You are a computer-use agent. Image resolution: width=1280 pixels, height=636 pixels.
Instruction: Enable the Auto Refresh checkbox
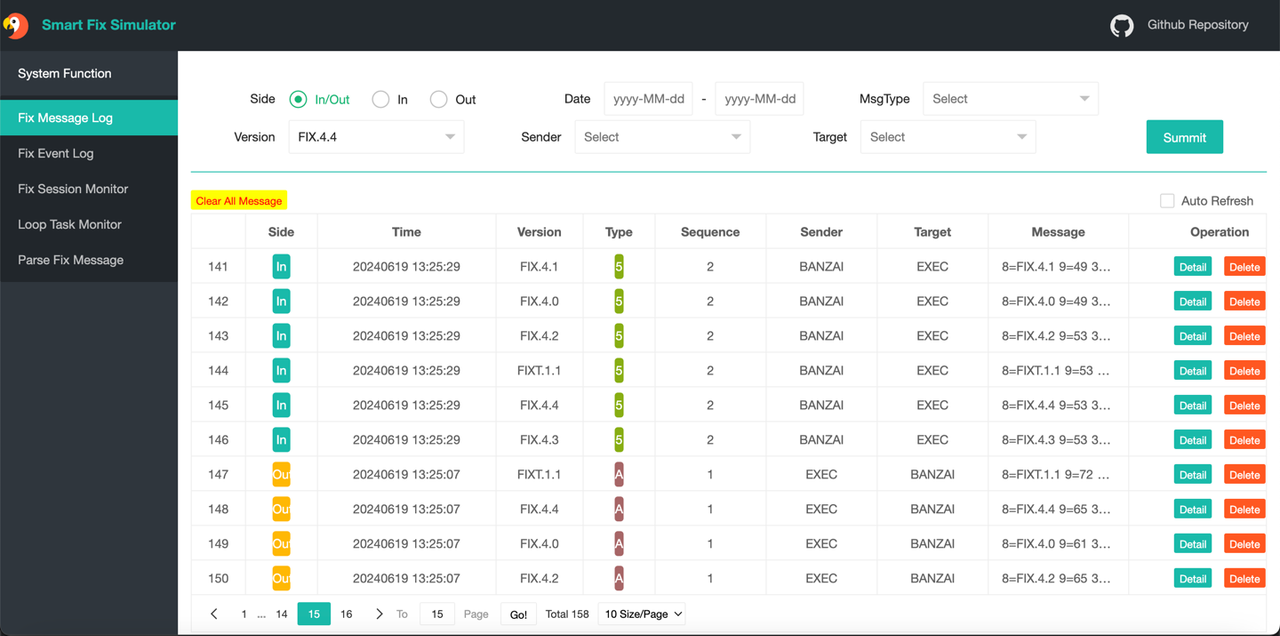pos(1167,201)
